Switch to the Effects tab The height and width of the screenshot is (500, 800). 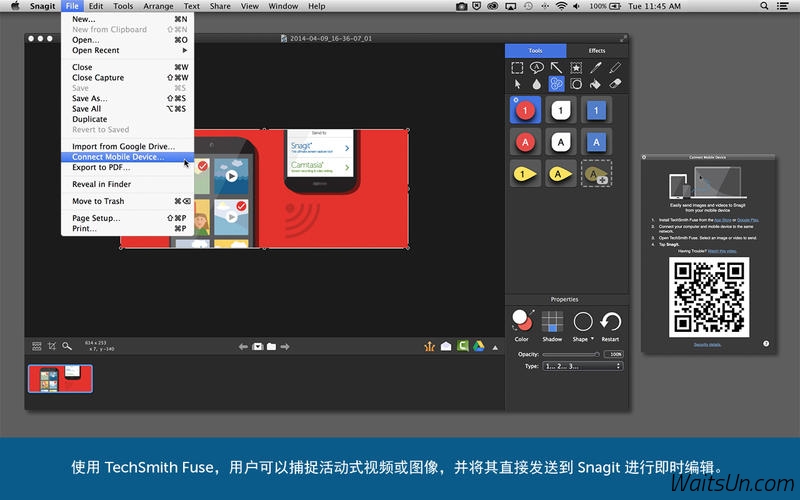597,51
